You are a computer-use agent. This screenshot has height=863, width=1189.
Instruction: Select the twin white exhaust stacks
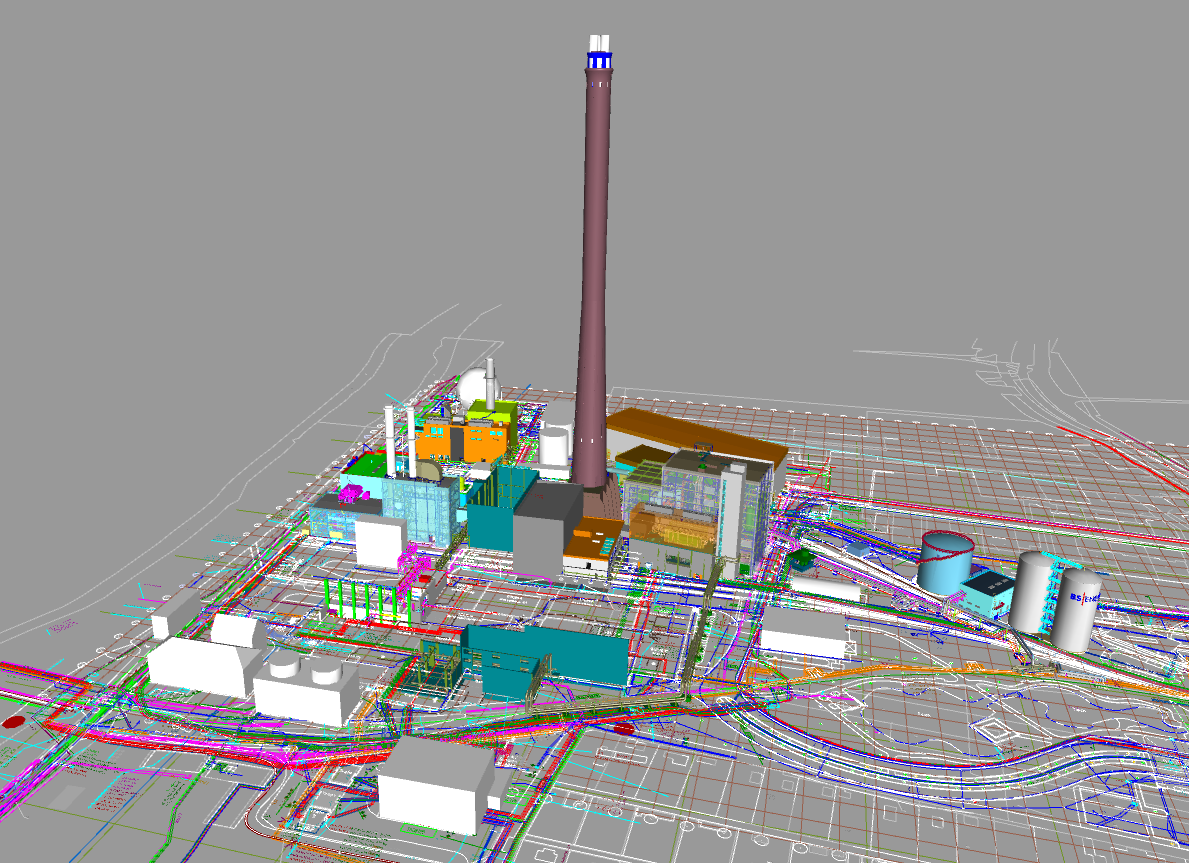pyautogui.click(x=400, y=440)
